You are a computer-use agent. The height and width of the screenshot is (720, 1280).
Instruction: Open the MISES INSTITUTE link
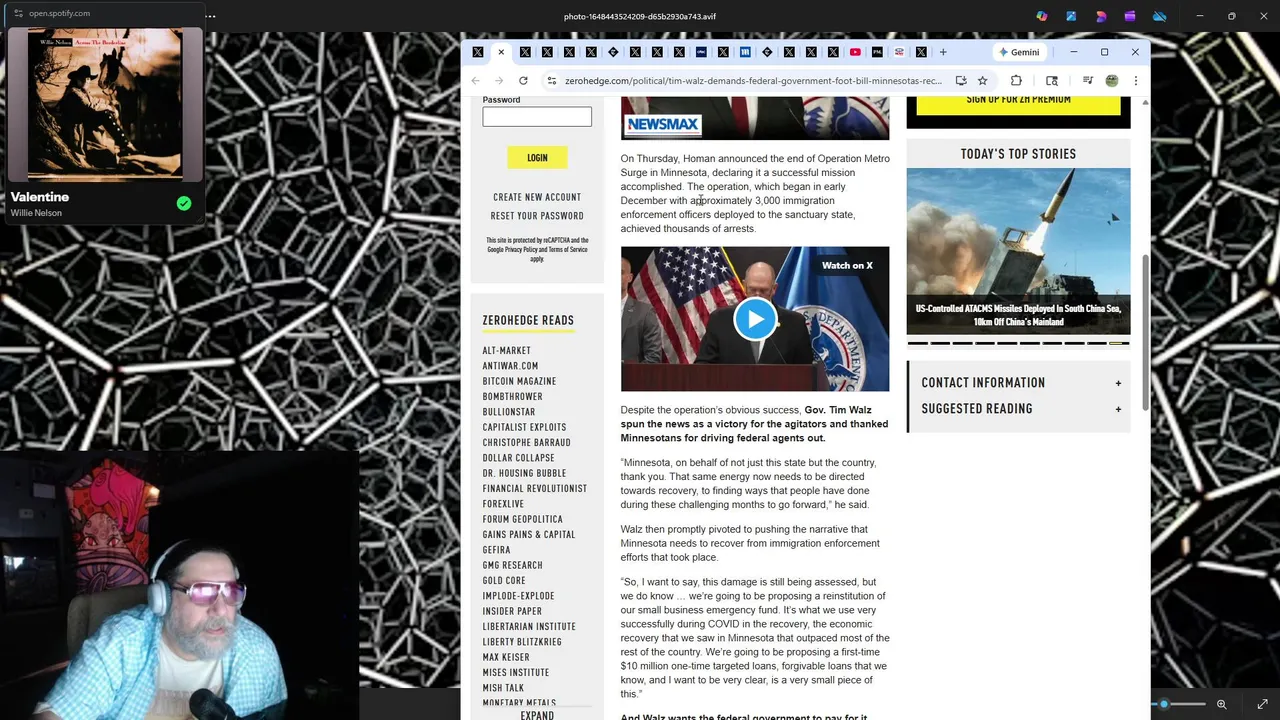(516, 673)
